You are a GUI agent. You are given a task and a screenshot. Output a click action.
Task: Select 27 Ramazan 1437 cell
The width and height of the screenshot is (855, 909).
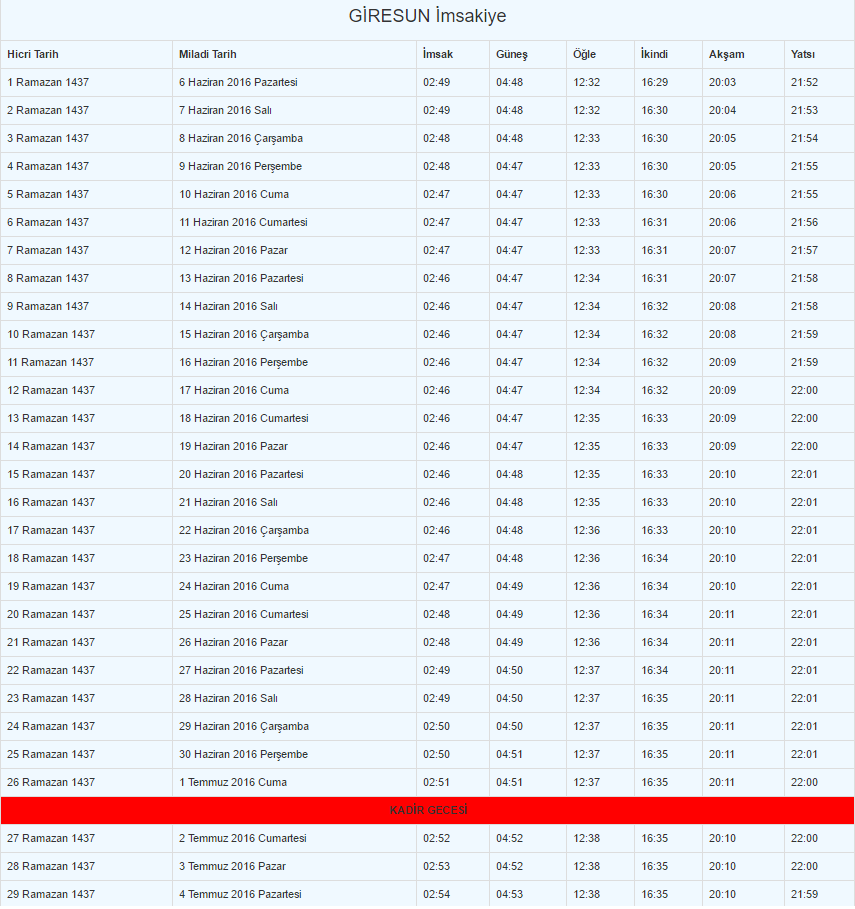[x=51, y=838]
